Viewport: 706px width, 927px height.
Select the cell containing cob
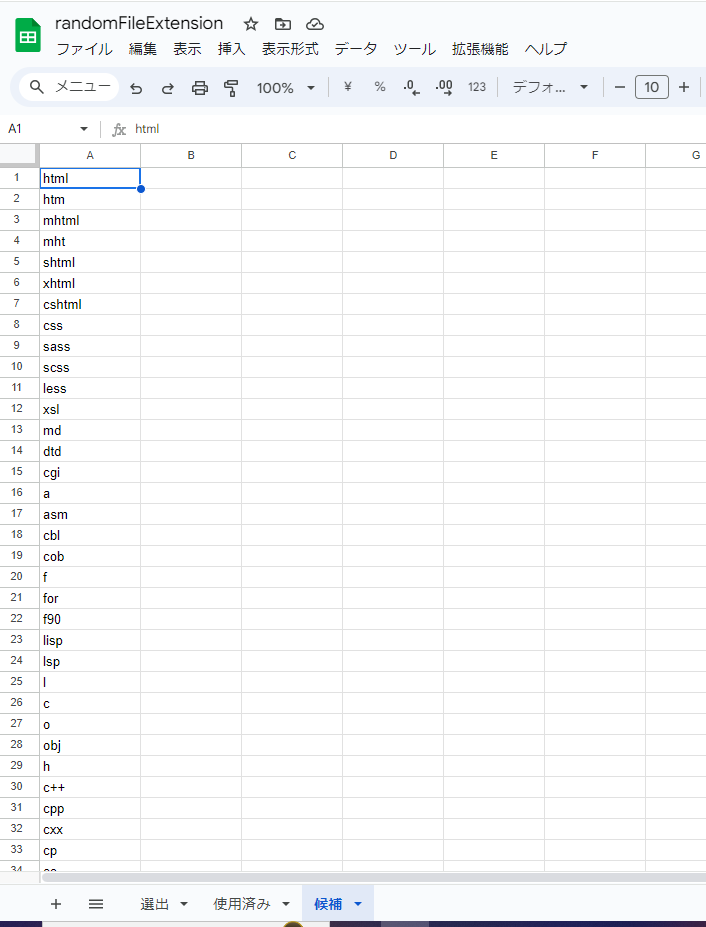[x=90, y=556]
